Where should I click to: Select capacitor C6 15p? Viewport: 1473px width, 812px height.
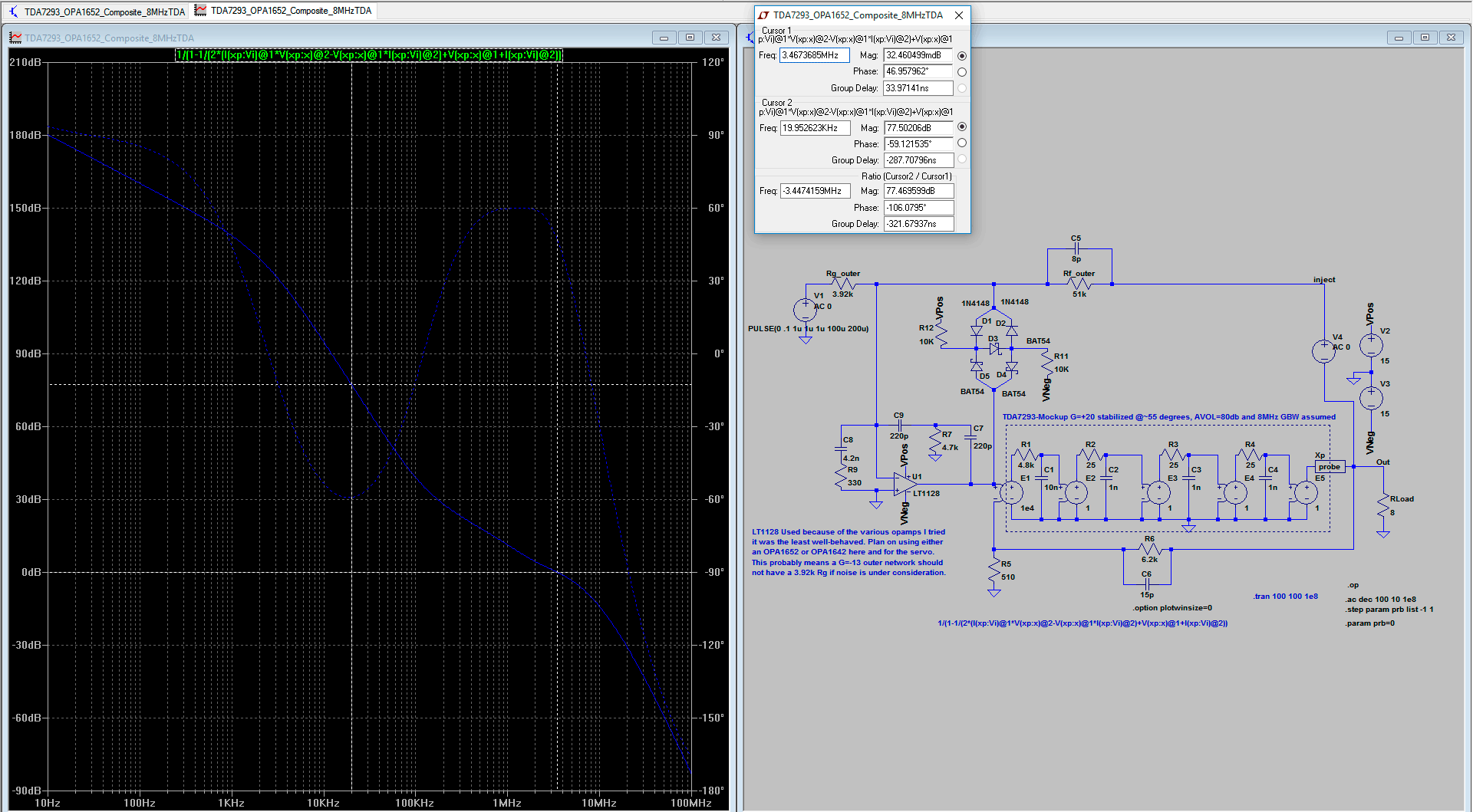[1147, 584]
